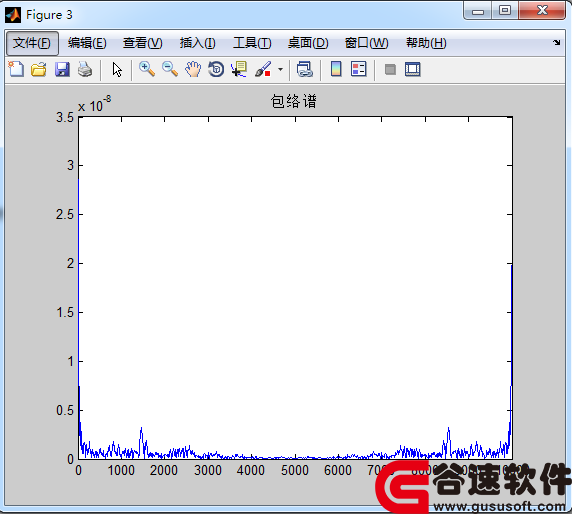The height and width of the screenshot is (514, 572).
Task: Open the 编辑(E) menu
Action: tap(87, 43)
